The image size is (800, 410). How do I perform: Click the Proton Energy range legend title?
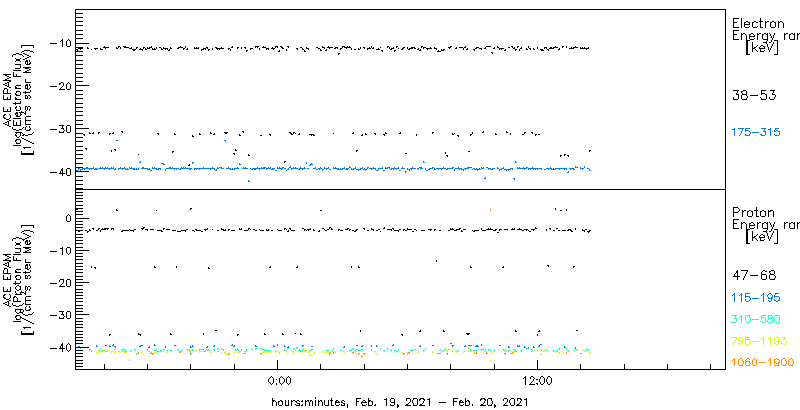pyautogui.click(x=765, y=225)
